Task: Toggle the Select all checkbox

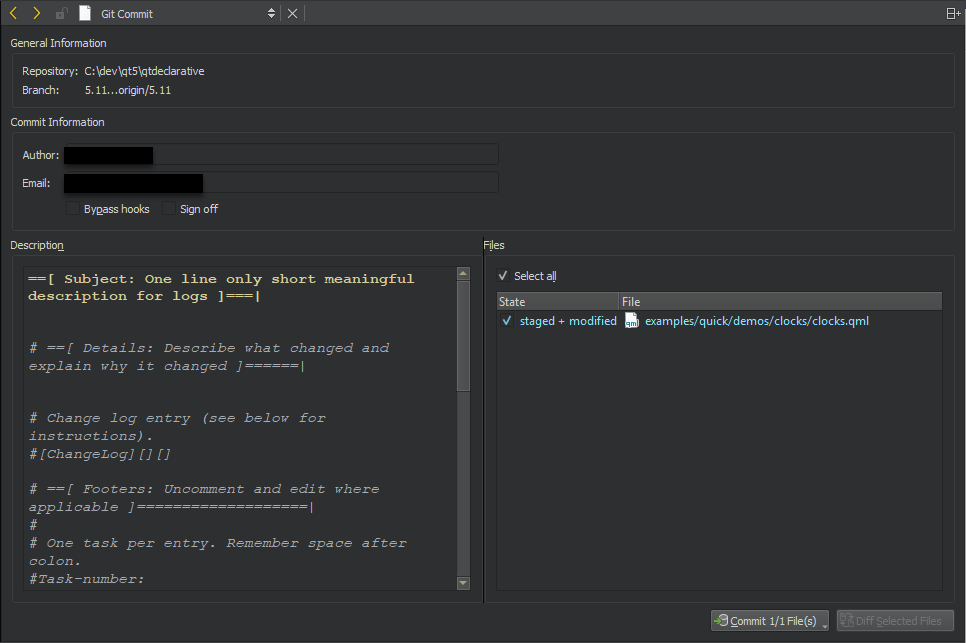Action: [503, 276]
